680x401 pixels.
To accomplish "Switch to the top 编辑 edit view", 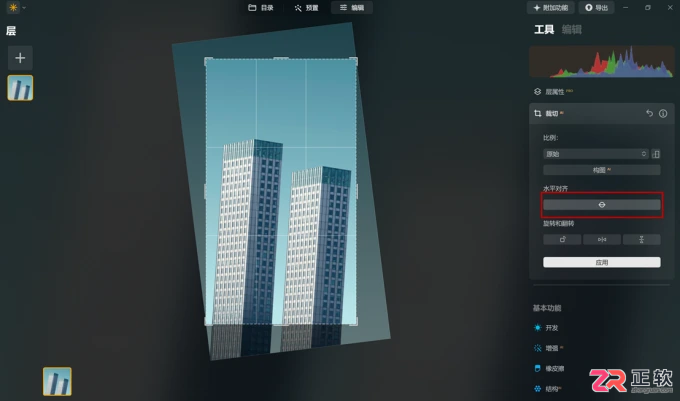I will 352,8.
